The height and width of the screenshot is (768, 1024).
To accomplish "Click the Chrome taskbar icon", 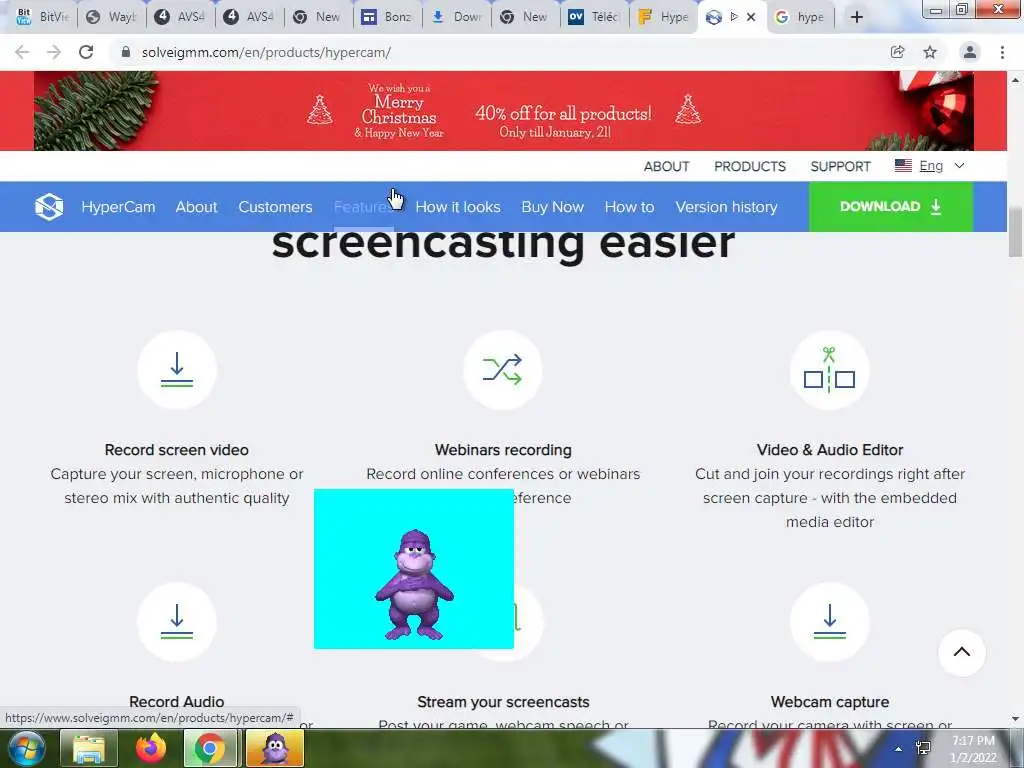I will pos(209,748).
